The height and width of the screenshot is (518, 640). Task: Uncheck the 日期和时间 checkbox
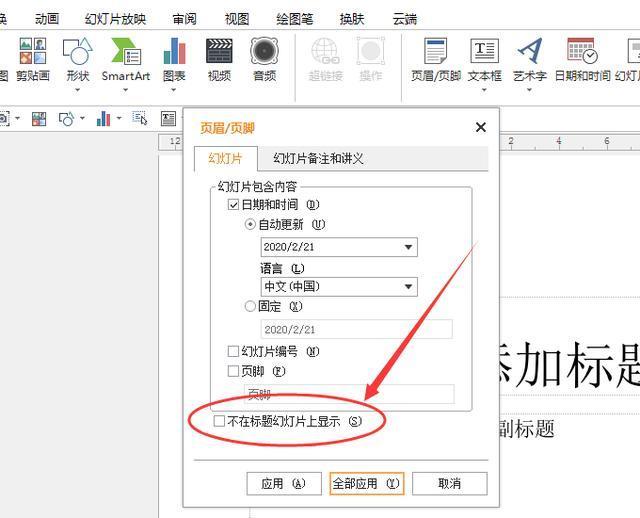(234, 205)
